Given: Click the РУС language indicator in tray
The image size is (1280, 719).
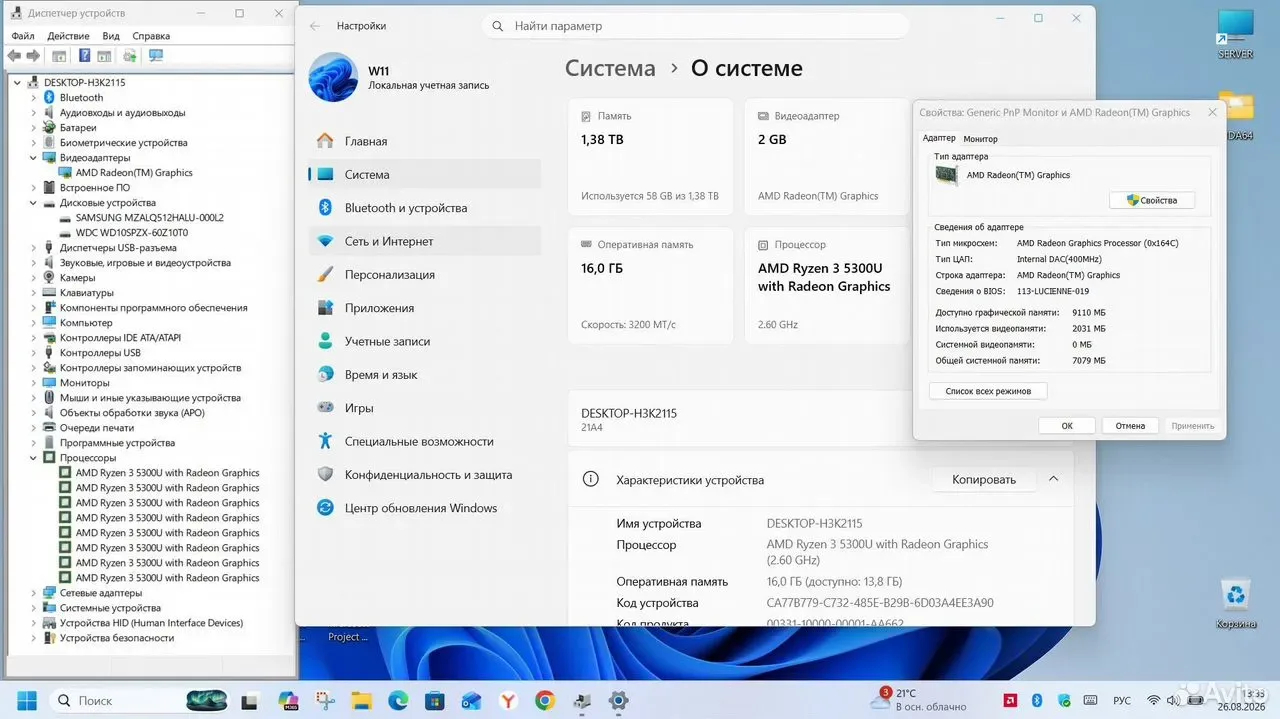Looking at the screenshot, I should [1122, 700].
